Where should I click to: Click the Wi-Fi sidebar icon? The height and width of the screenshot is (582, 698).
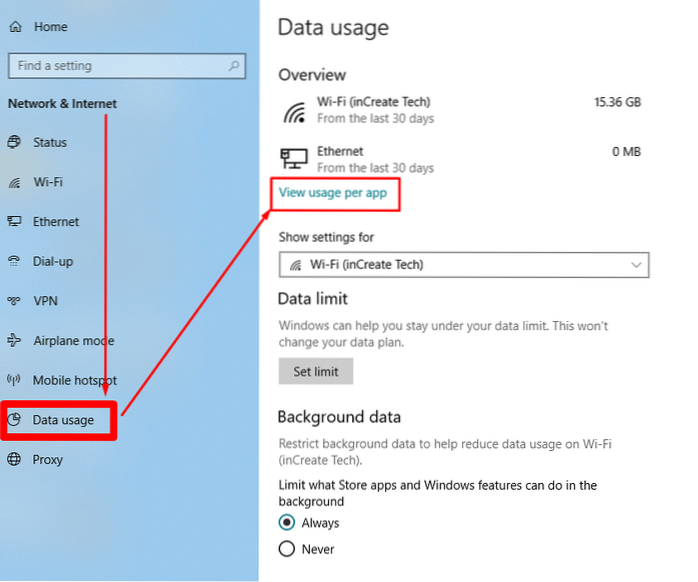click(15, 182)
